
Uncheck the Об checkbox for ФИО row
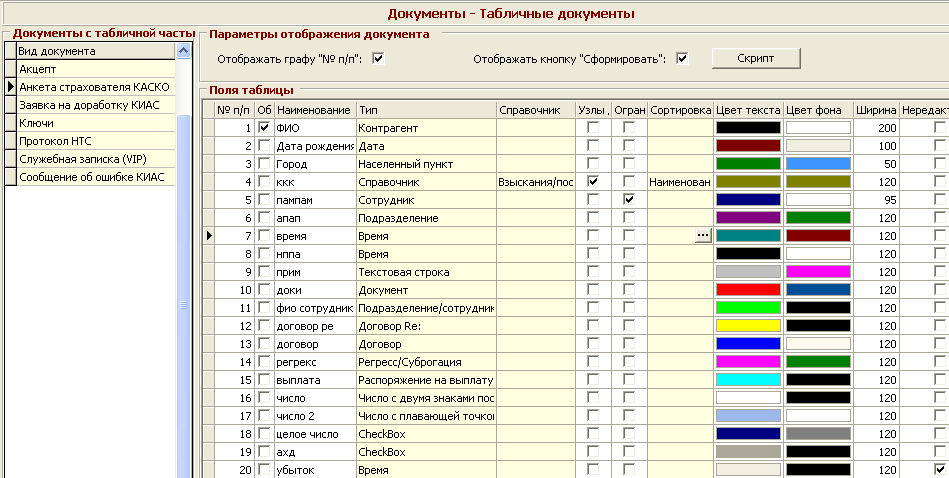(x=264, y=128)
